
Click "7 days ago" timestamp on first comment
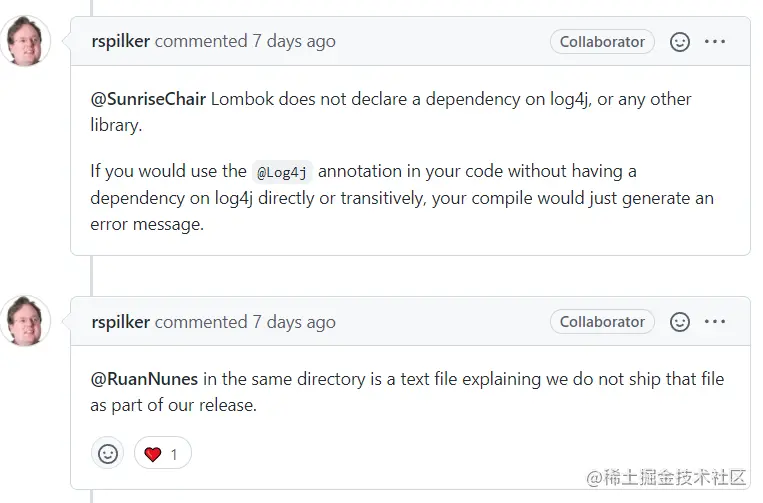tap(294, 41)
